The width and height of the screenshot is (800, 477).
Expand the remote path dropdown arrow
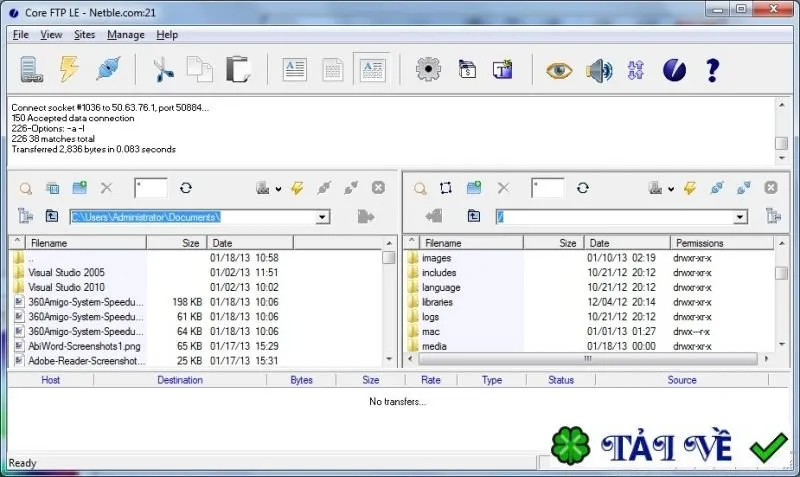(x=740, y=217)
